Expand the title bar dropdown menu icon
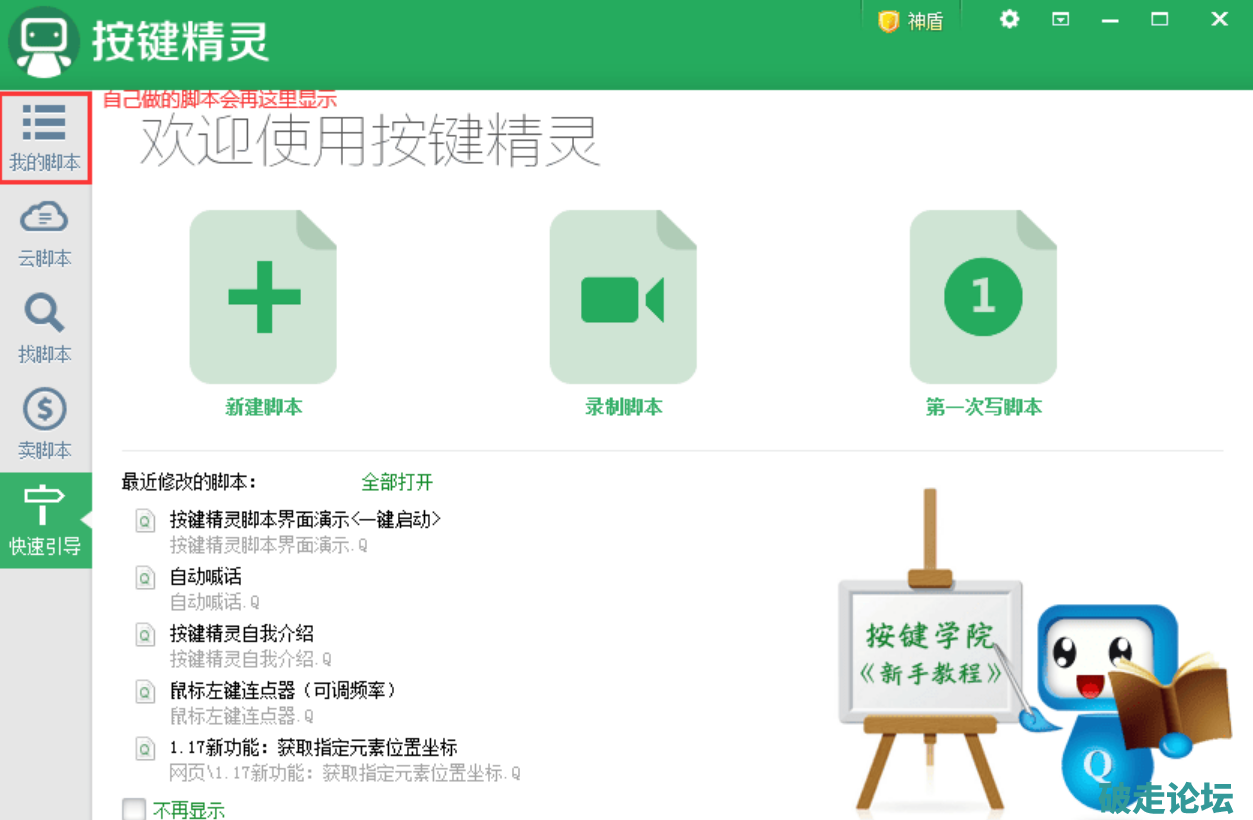The height and width of the screenshot is (820, 1253). 1060,19
